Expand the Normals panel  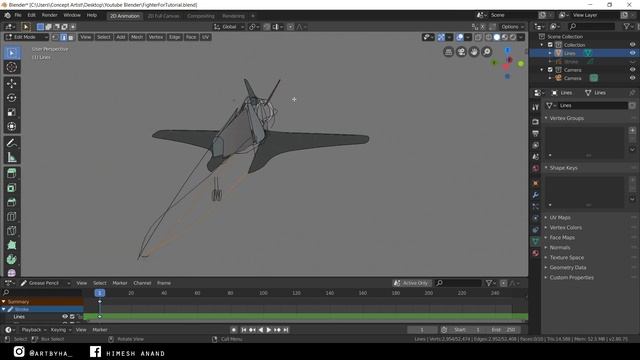tap(560, 247)
